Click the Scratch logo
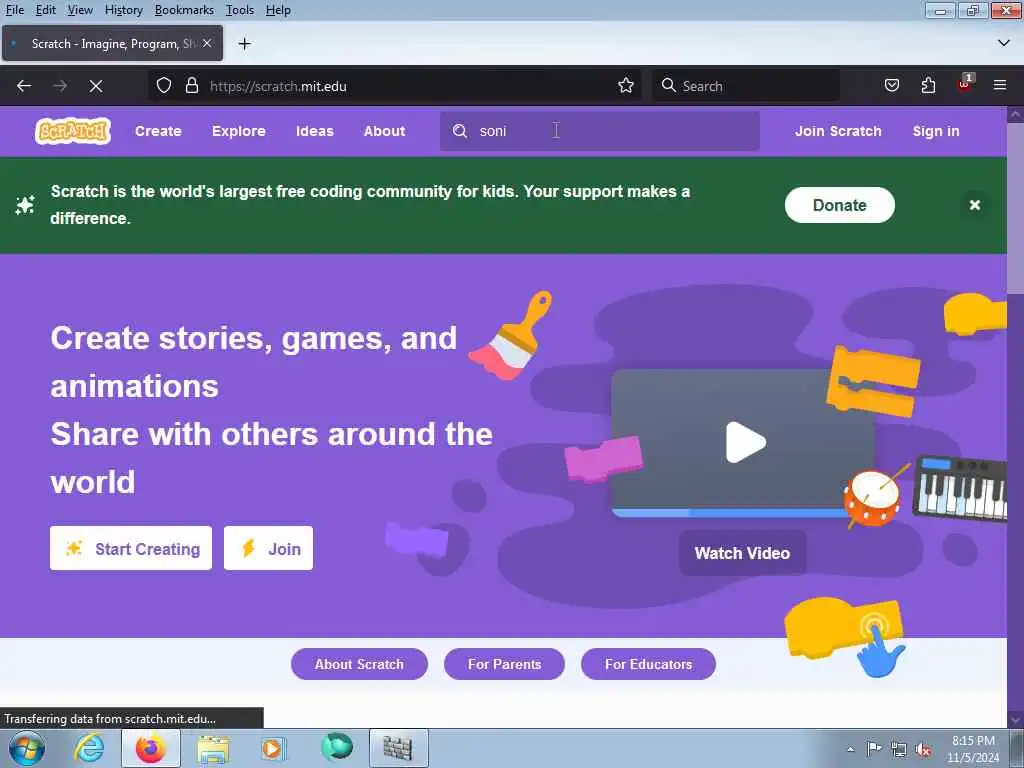The height and width of the screenshot is (768, 1024). point(73,131)
